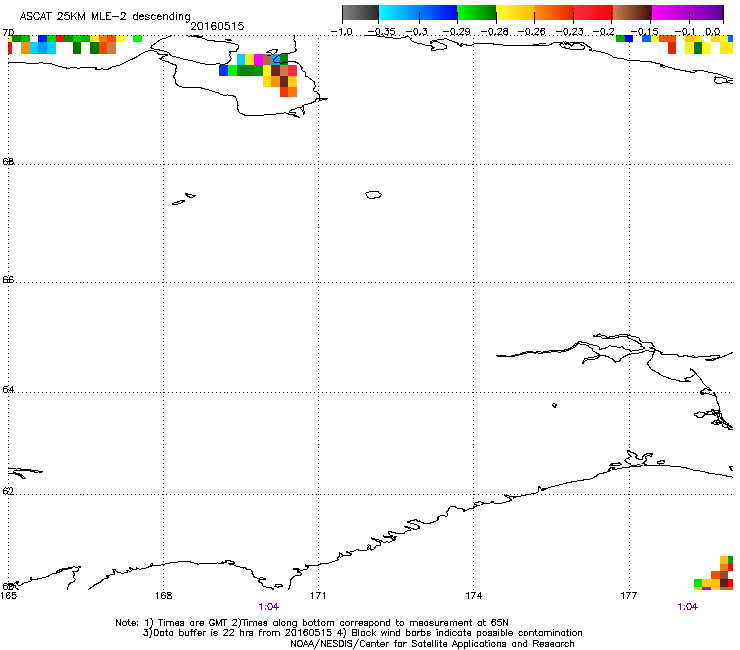Click the latitude label '66'

point(8,279)
